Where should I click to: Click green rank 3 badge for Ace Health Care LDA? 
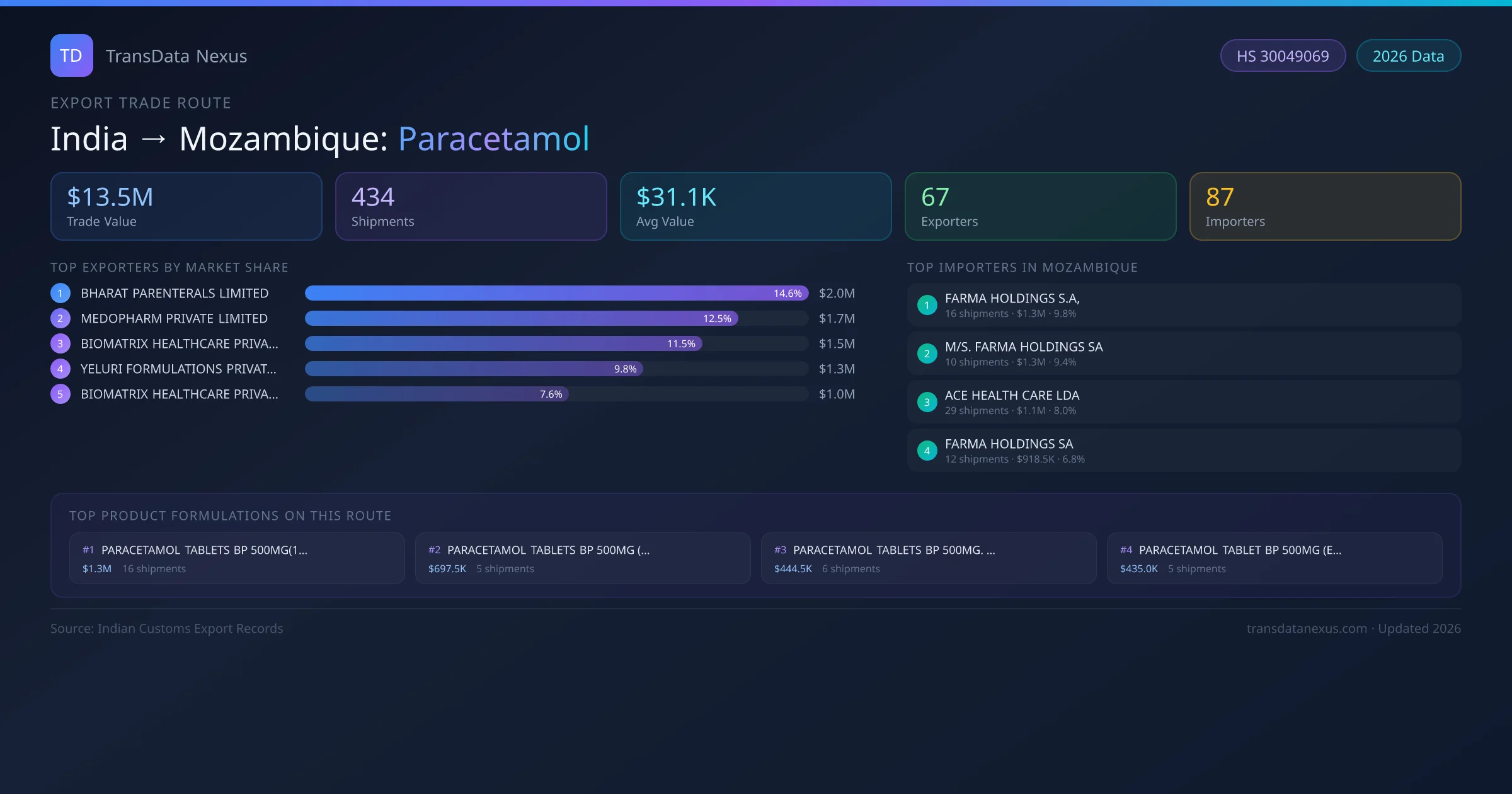[x=927, y=402]
